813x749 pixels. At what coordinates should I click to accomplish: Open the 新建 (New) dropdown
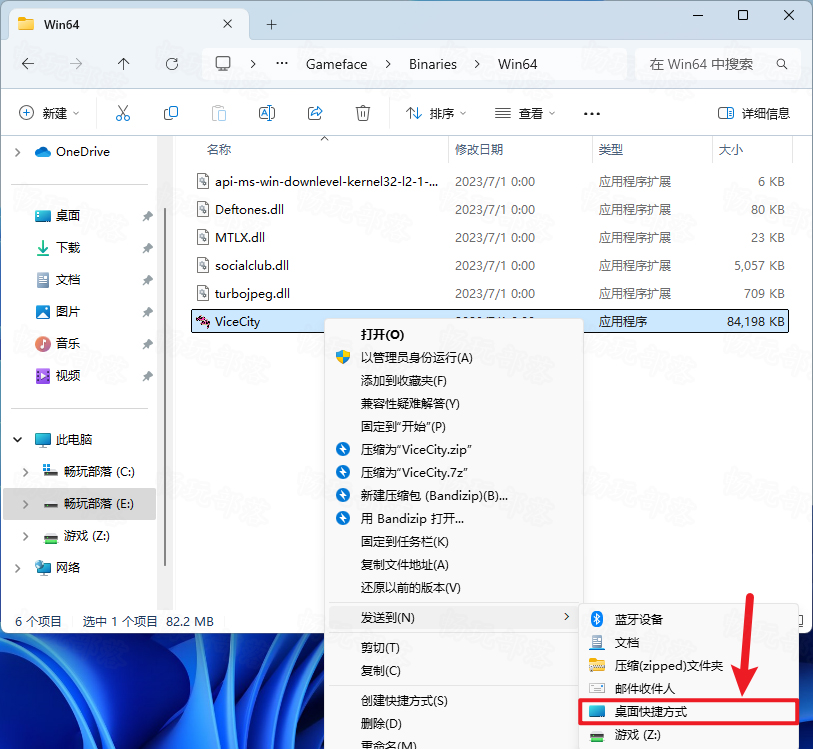click(x=49, y=113)
